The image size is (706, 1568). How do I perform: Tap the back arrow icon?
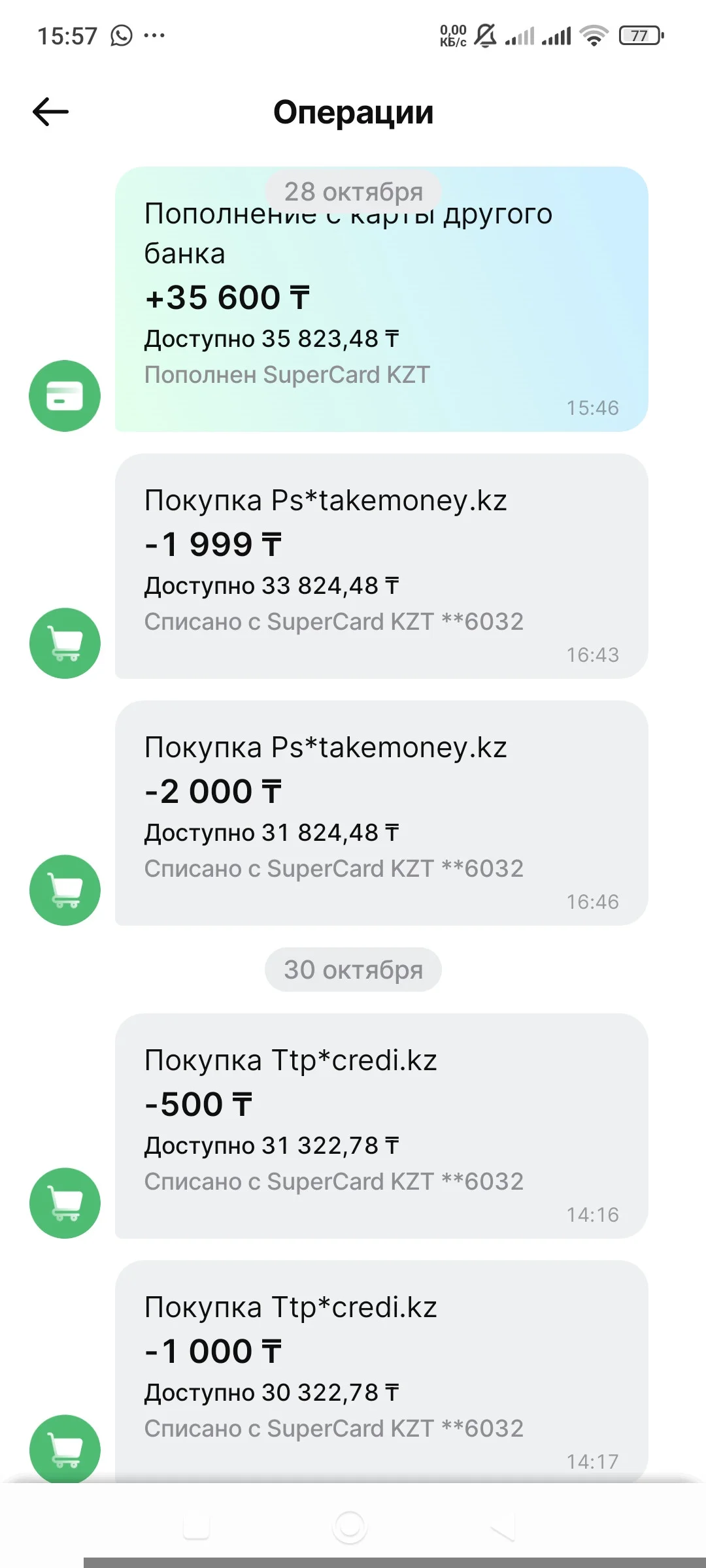pyautogui.click(x=50, y=112)
